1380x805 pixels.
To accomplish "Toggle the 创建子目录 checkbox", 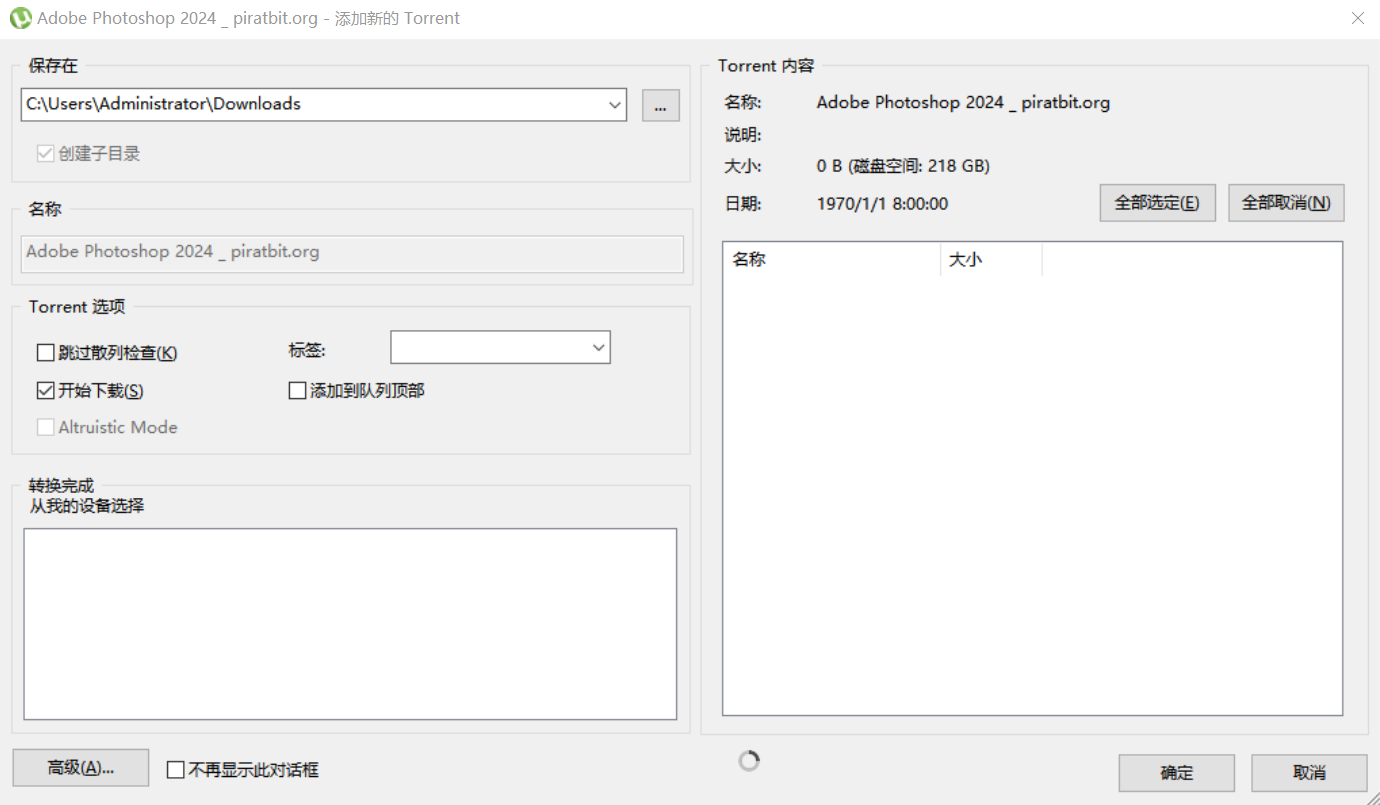I will click(x=45, y=154).
